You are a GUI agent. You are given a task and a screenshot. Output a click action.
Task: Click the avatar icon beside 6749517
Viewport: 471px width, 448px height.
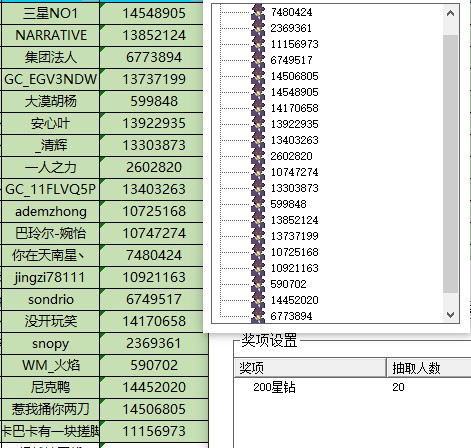tap(258, 60)
